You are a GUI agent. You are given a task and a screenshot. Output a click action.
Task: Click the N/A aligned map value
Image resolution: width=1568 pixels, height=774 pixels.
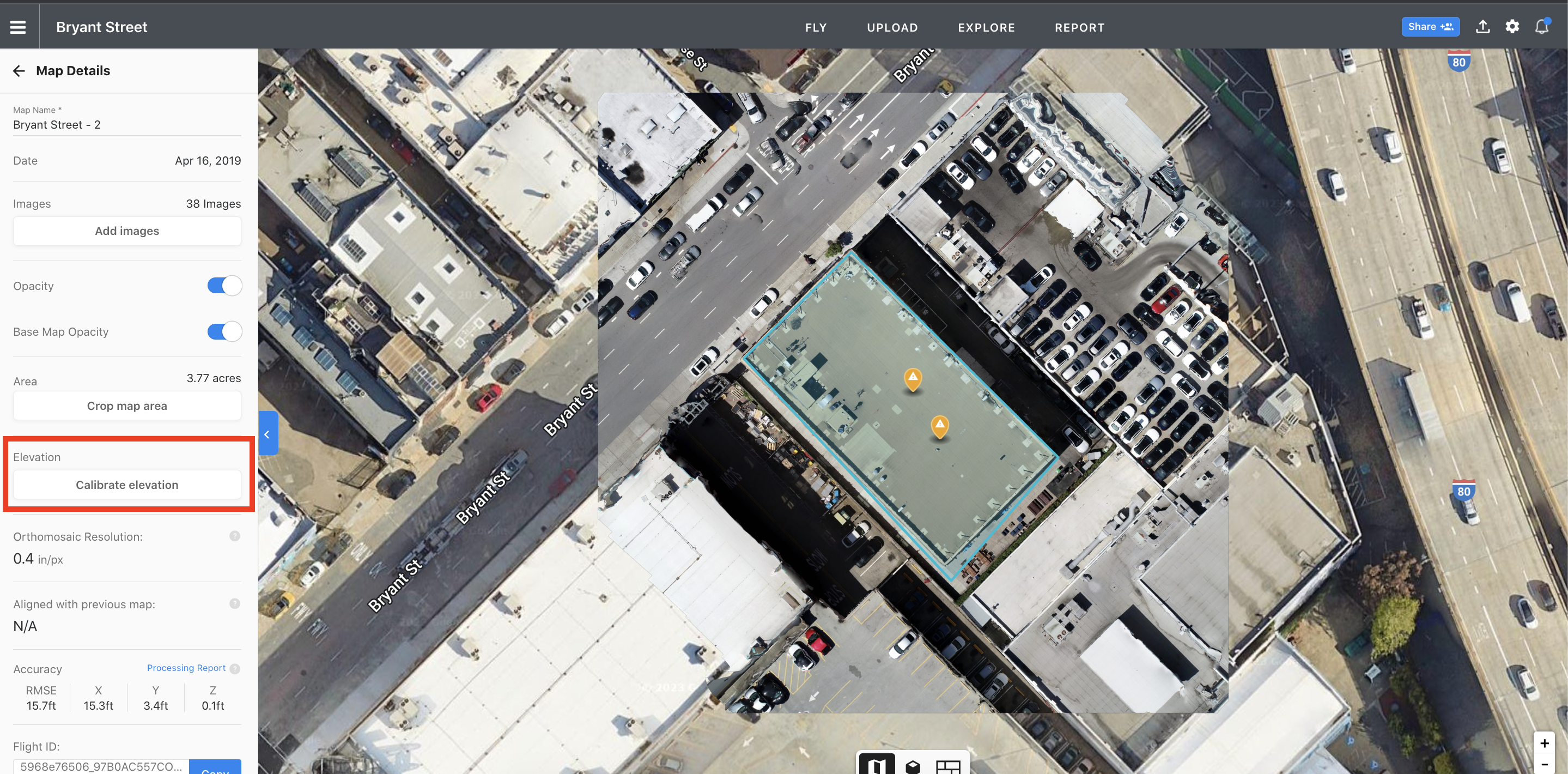click(25, 627)
